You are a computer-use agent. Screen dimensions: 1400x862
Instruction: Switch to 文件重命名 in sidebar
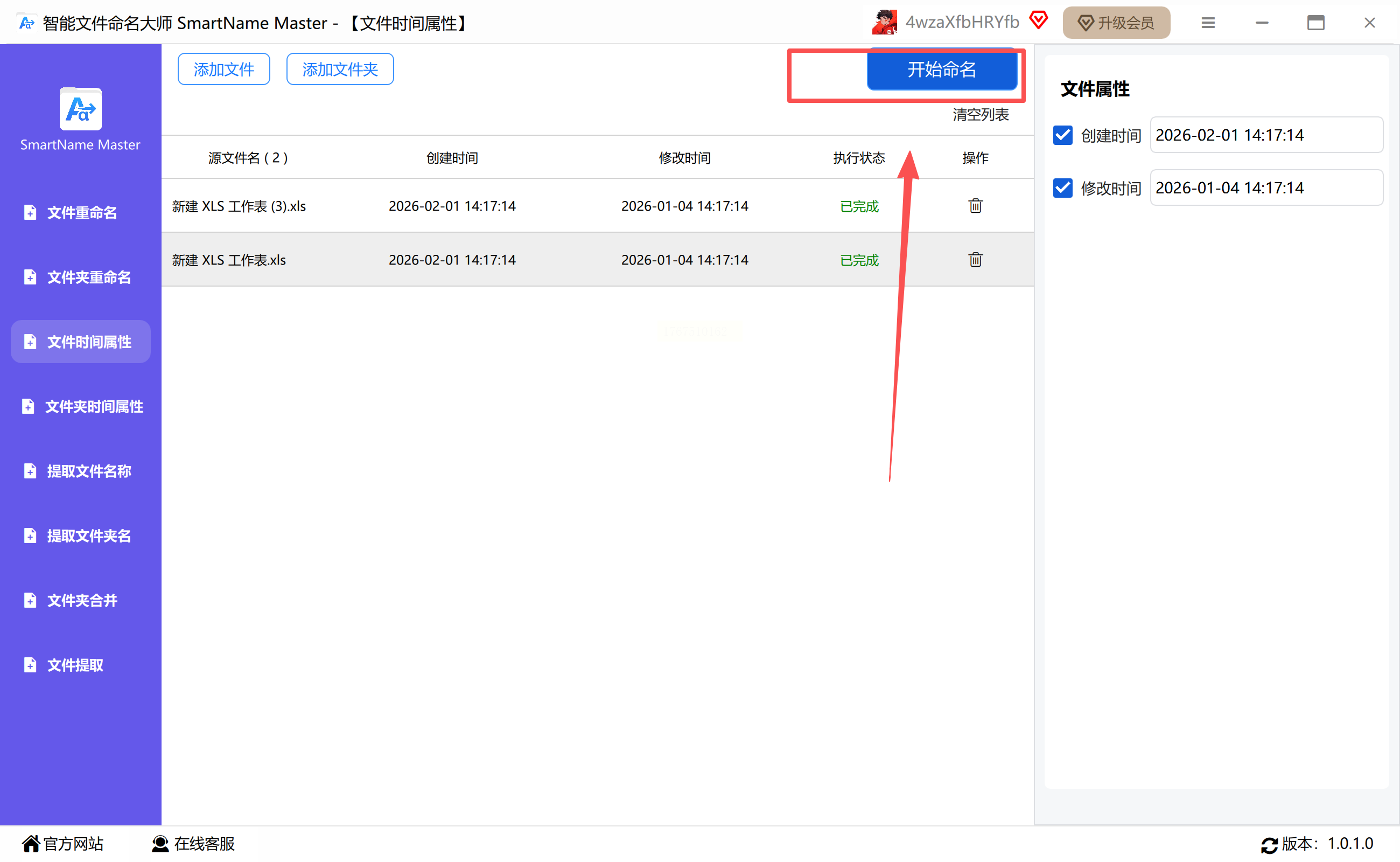click(81, 213)
